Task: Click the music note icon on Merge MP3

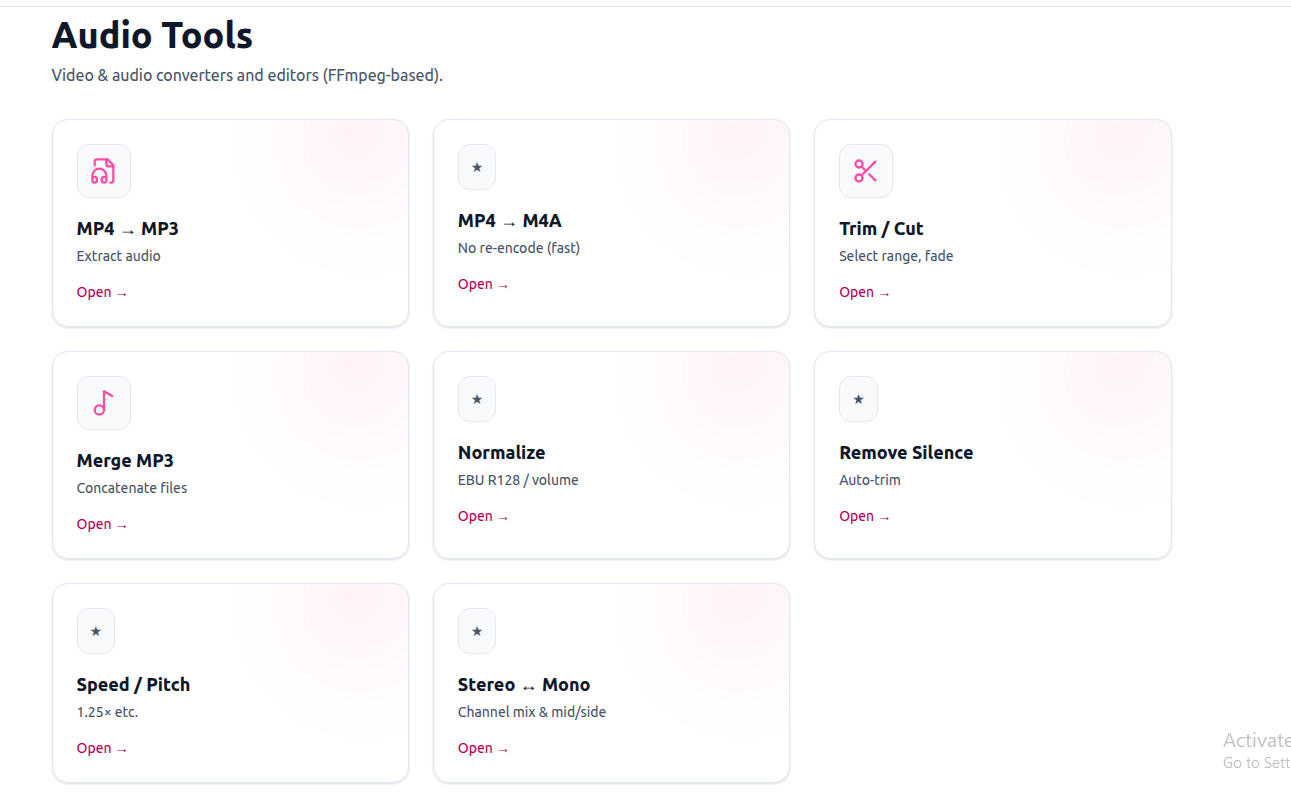Action: (103, 402)
